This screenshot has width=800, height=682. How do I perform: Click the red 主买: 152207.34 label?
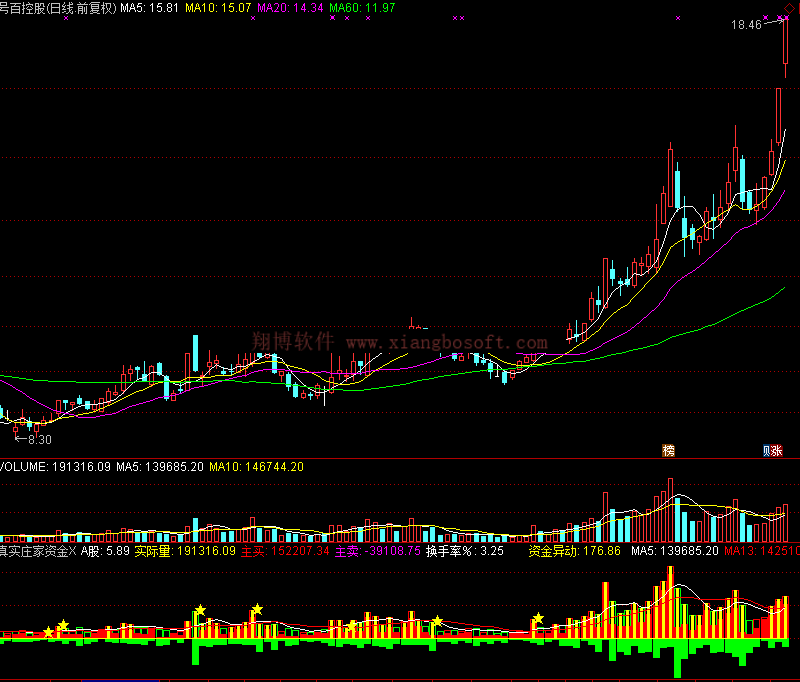(x=285, y=551)
